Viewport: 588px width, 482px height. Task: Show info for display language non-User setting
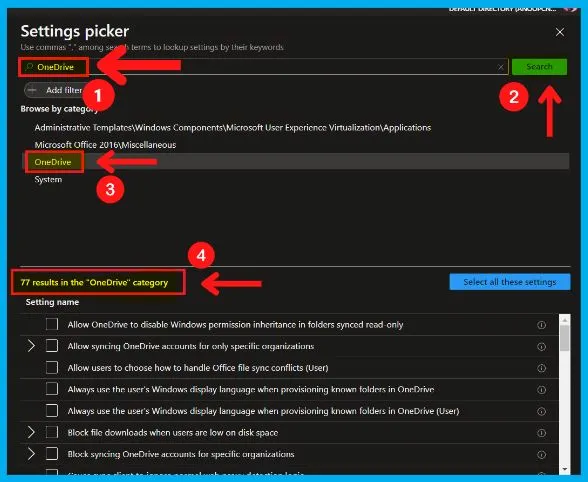(541, 390)
